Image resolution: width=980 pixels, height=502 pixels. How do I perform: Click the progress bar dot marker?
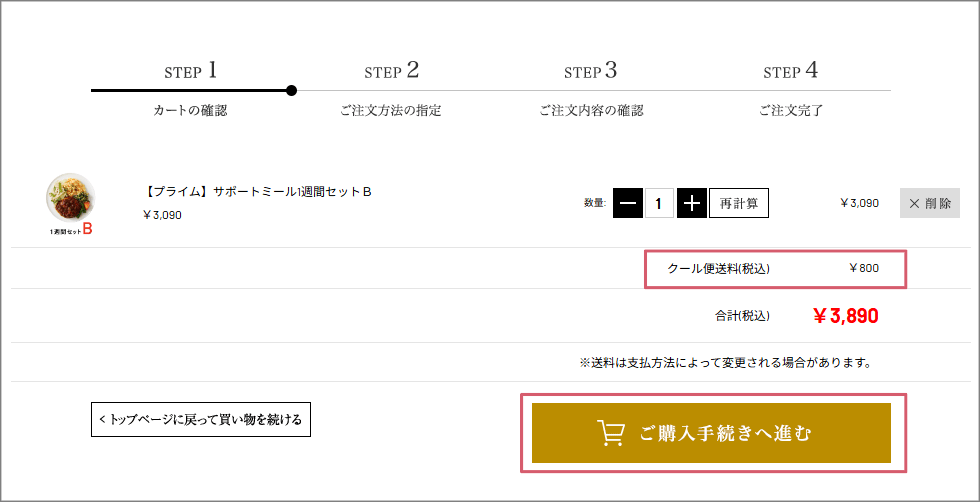pyautogui.click(x=291, y=91)
